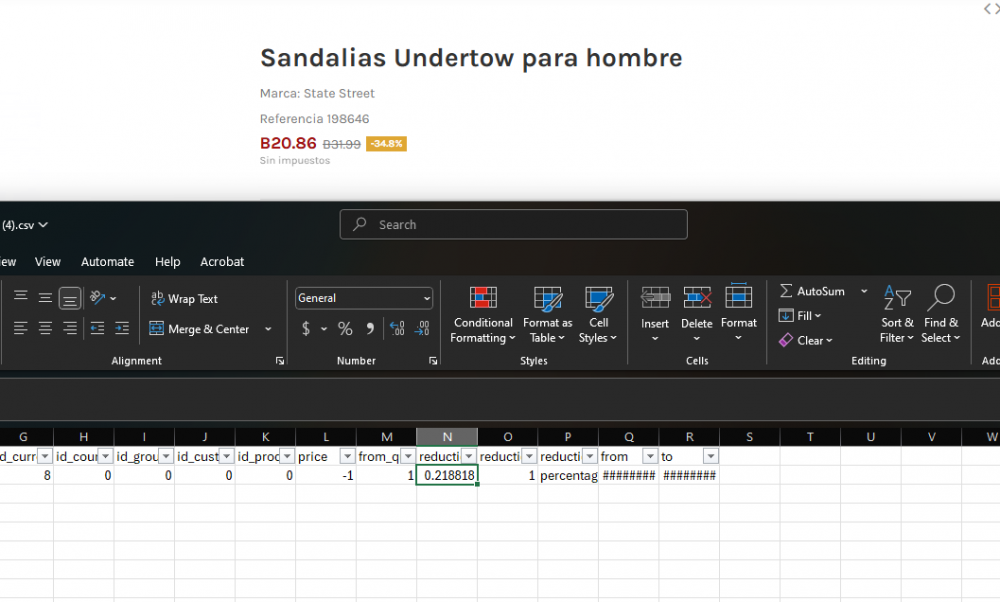The height and width of the screenshot is (602, 1000).
Task: Click the product title Sandalias Undertow
Action: (471, 58)
